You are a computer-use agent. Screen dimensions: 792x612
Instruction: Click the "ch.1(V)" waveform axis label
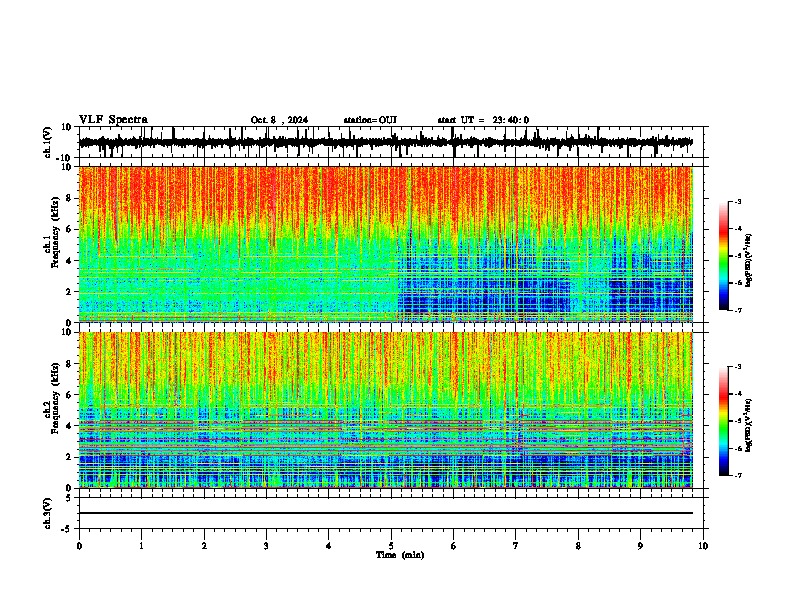pyautogui.click(x=48, y=142)
